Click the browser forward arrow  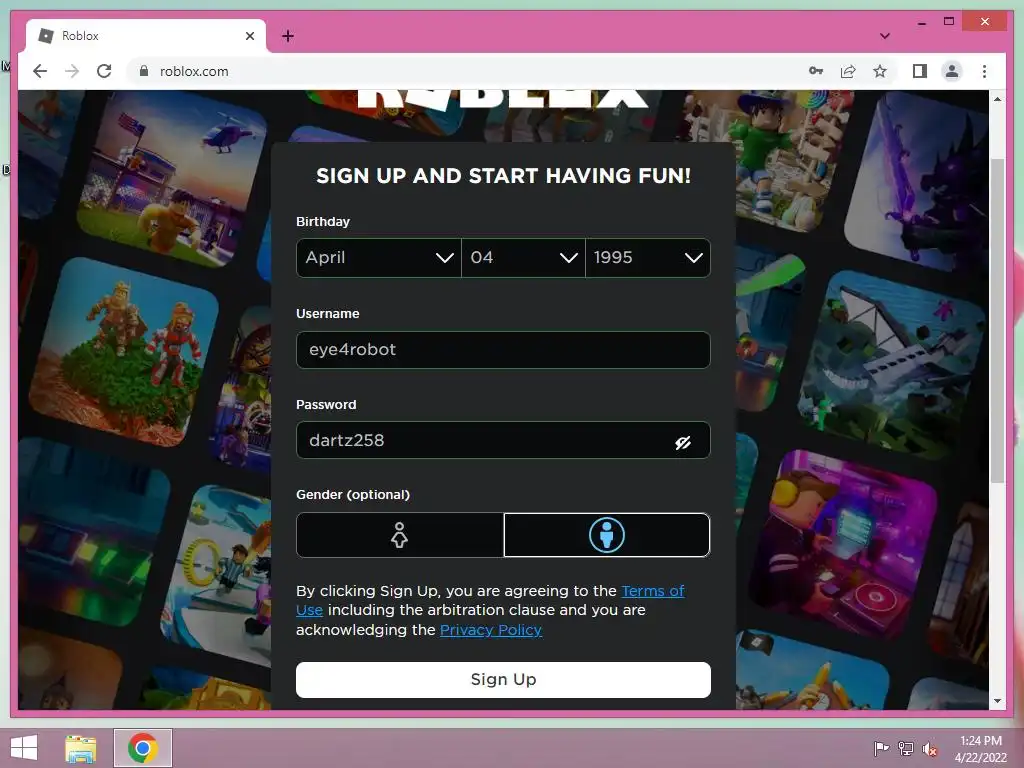[72, 71]
